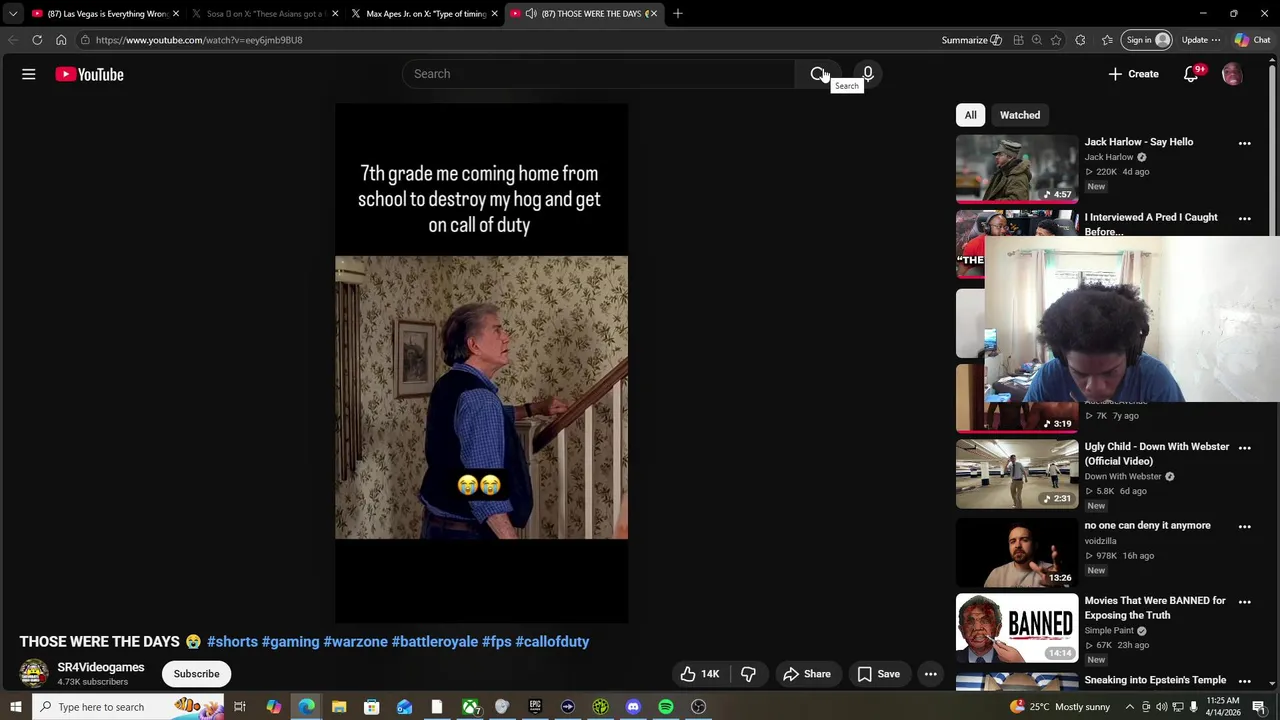Open Spotify from the taskbar
The image size is (1280, 720).
pos(666,707)
